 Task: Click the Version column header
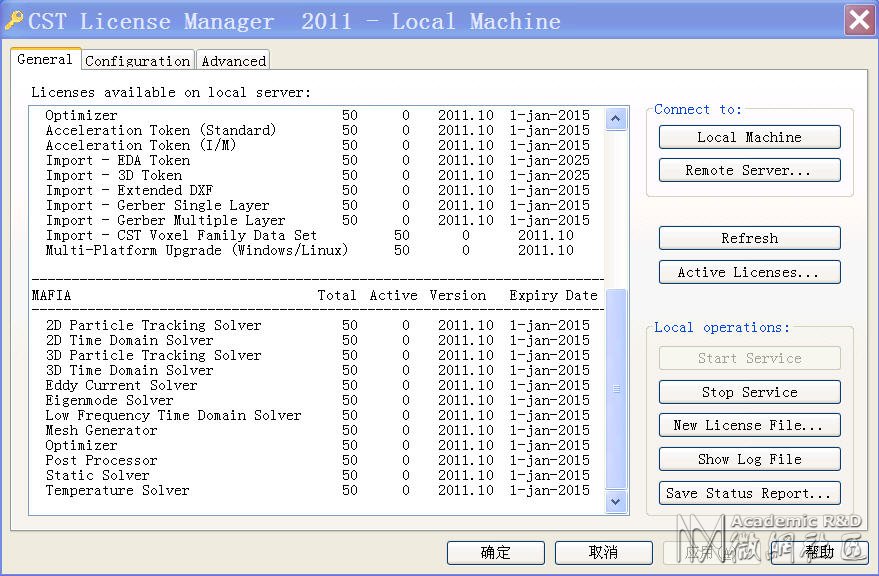(x=458, y=296)
